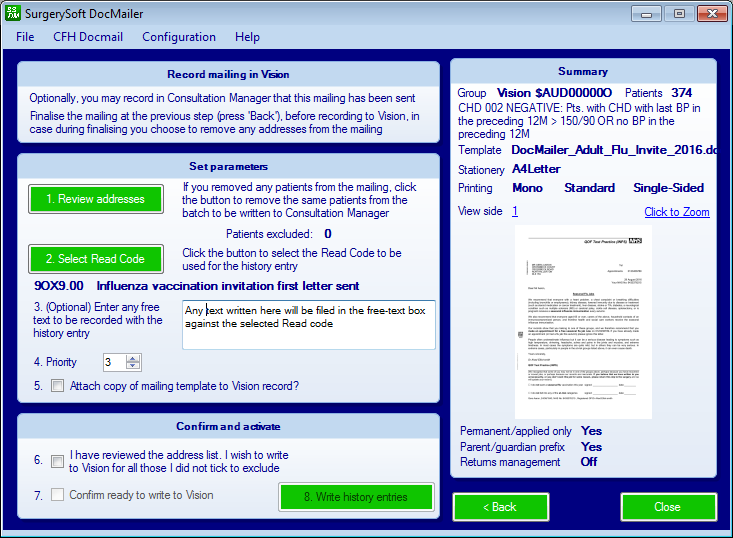The height and width of the screenshot is (538, 733).
Task: Tick Confirm ready to write to Vision
Action: 57,495
